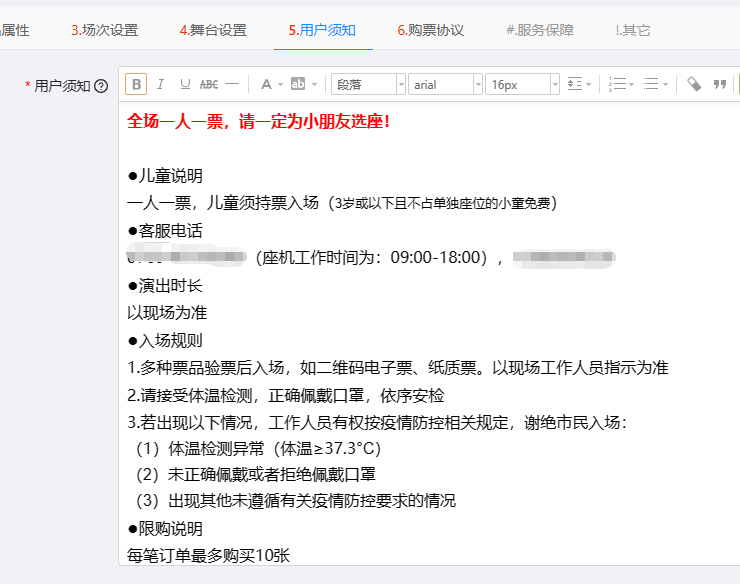This screenshot has height=584, width=740.
Task: Click the 以现场为准 line
Action: [x=167, y=313]
